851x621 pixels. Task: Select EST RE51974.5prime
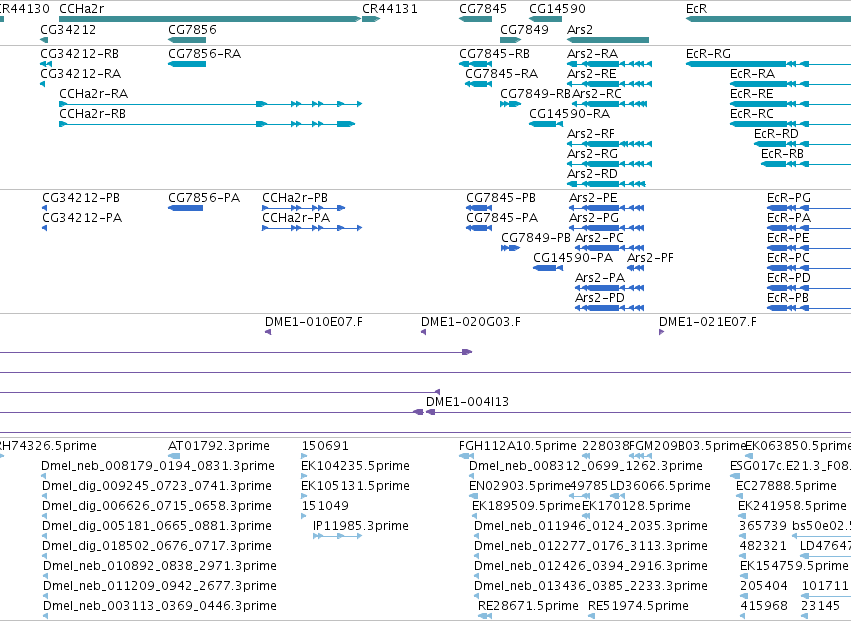click(591, 616)
